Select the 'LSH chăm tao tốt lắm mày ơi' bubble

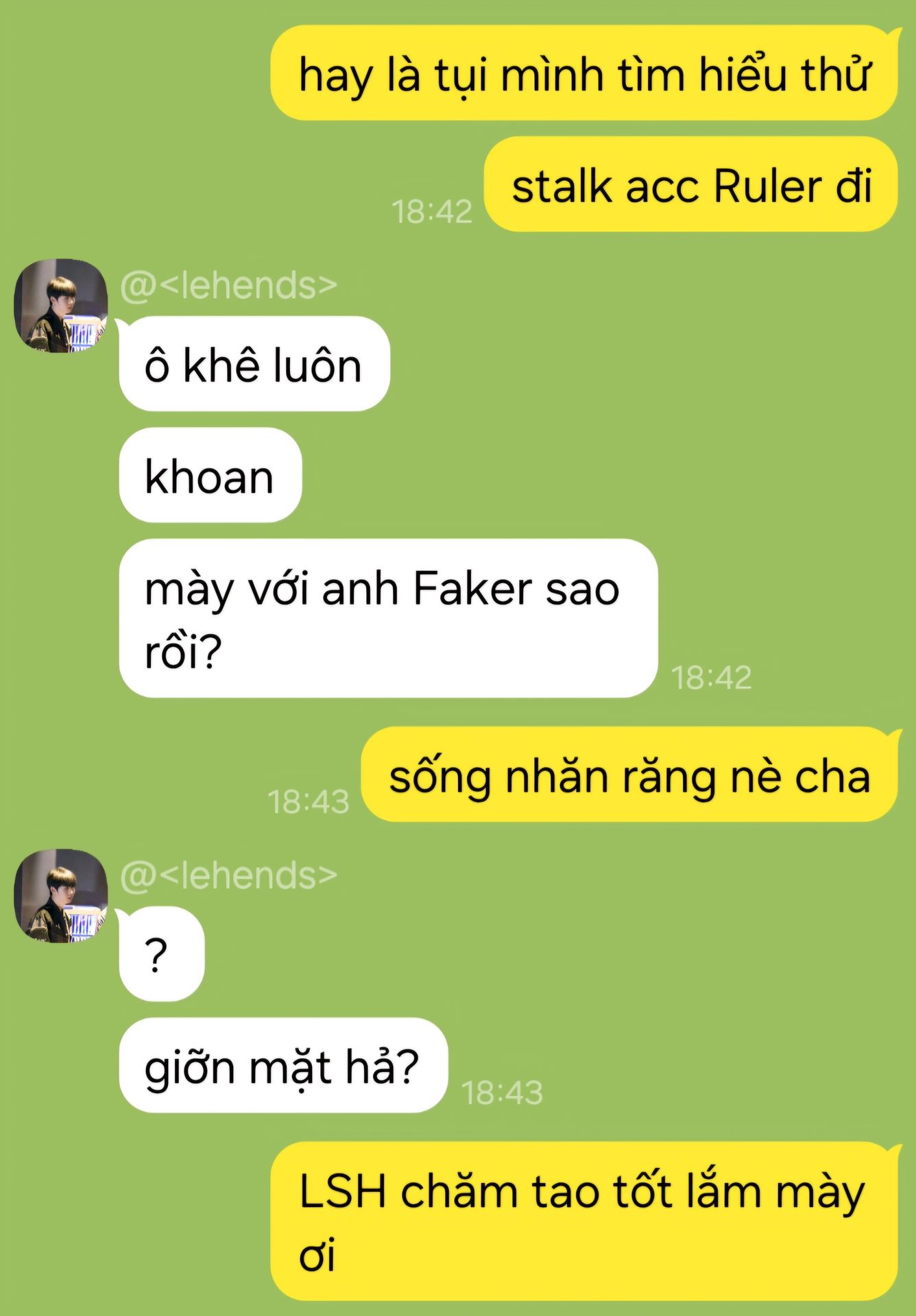coord(584,1221)
